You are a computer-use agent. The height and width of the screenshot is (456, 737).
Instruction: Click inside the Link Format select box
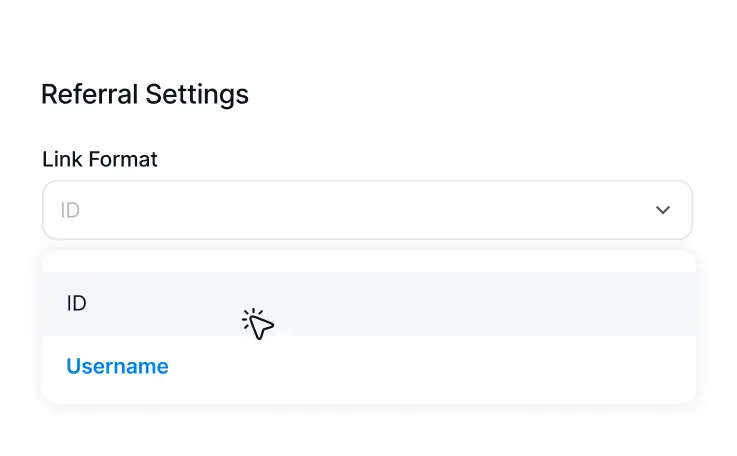point(367,210)
